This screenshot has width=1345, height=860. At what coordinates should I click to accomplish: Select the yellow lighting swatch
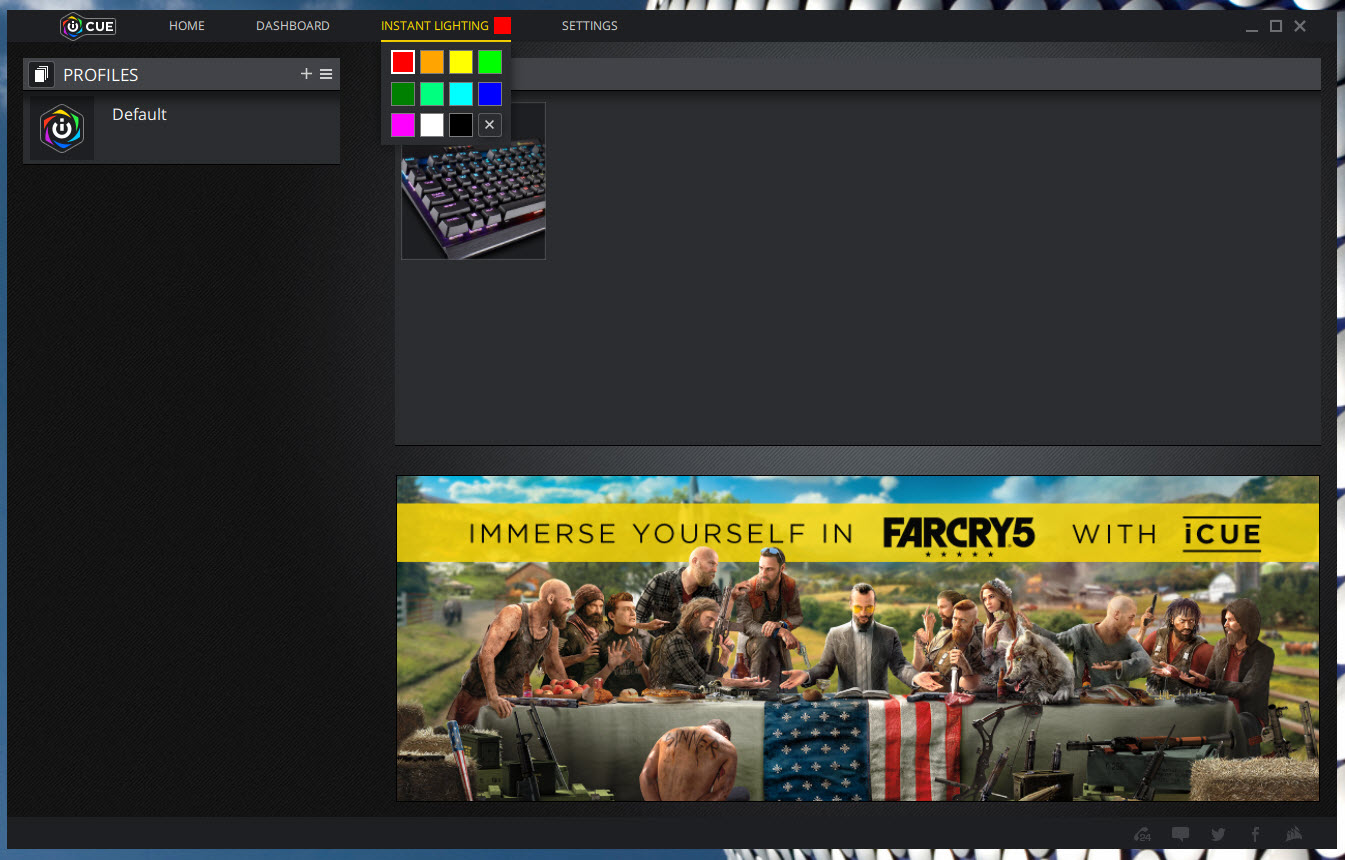461,62
